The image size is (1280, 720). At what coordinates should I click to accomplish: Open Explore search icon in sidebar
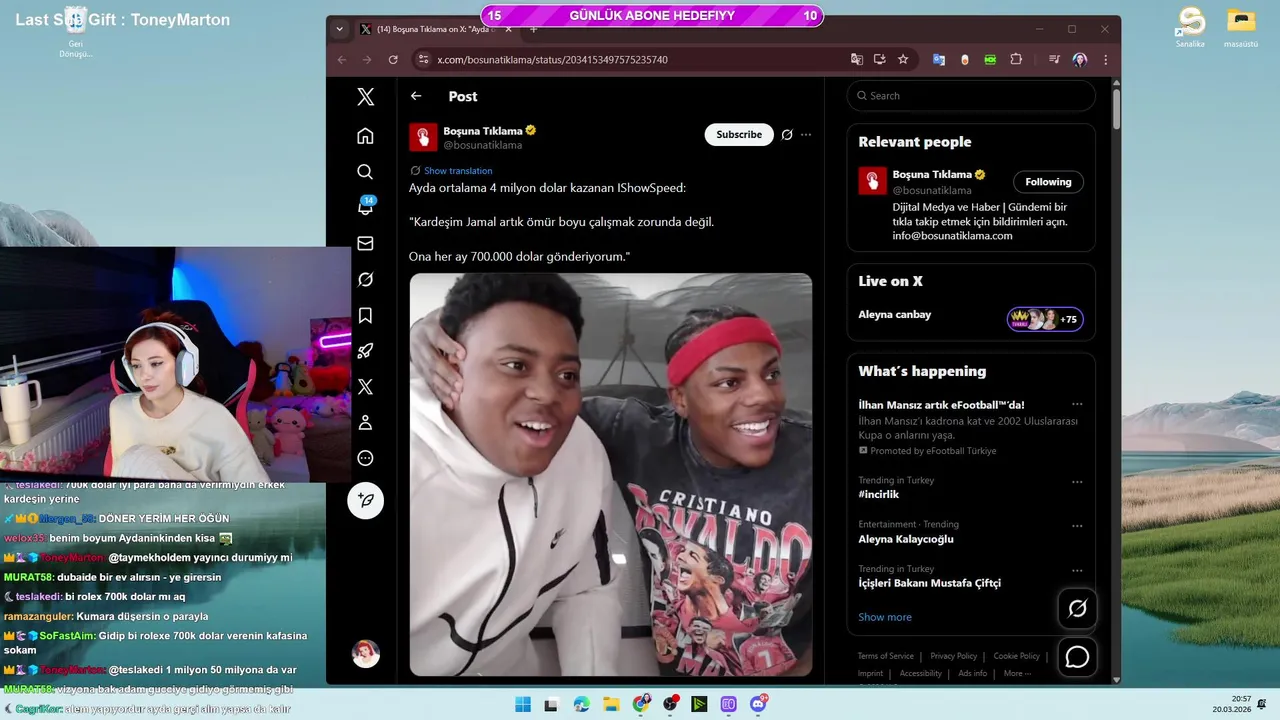pos(366,171)
